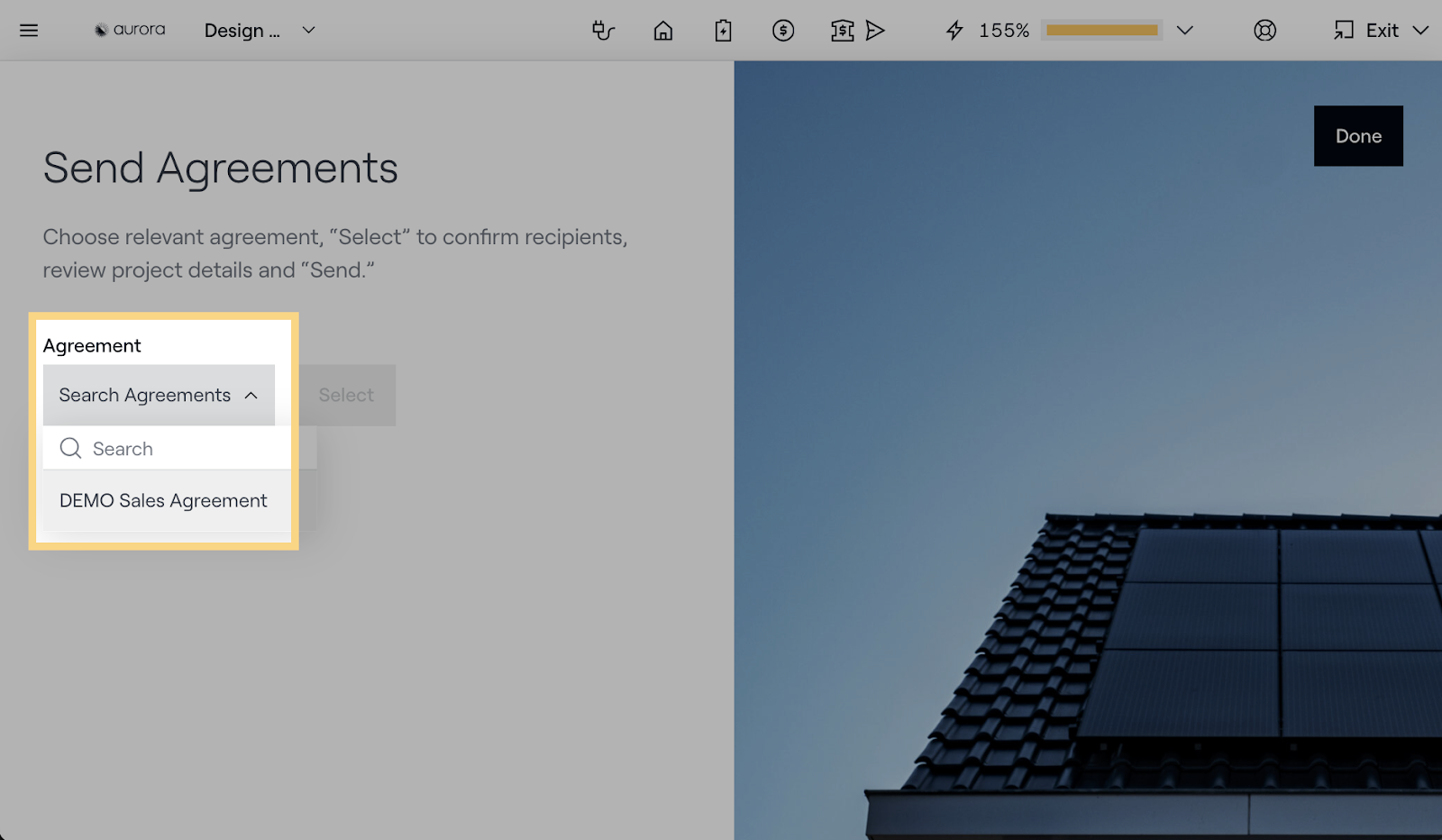Open the hamburger main menu

click(29, 31)
